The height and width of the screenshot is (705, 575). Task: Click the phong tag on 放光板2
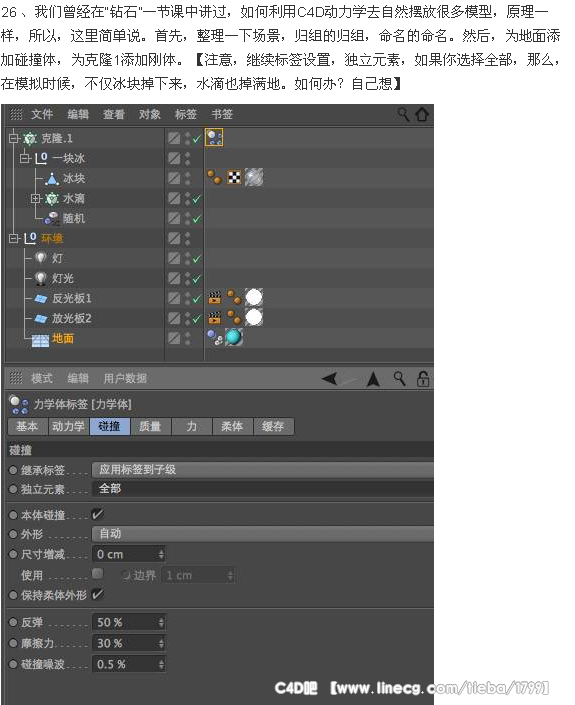pyautogui.click(x=234, y=317)
